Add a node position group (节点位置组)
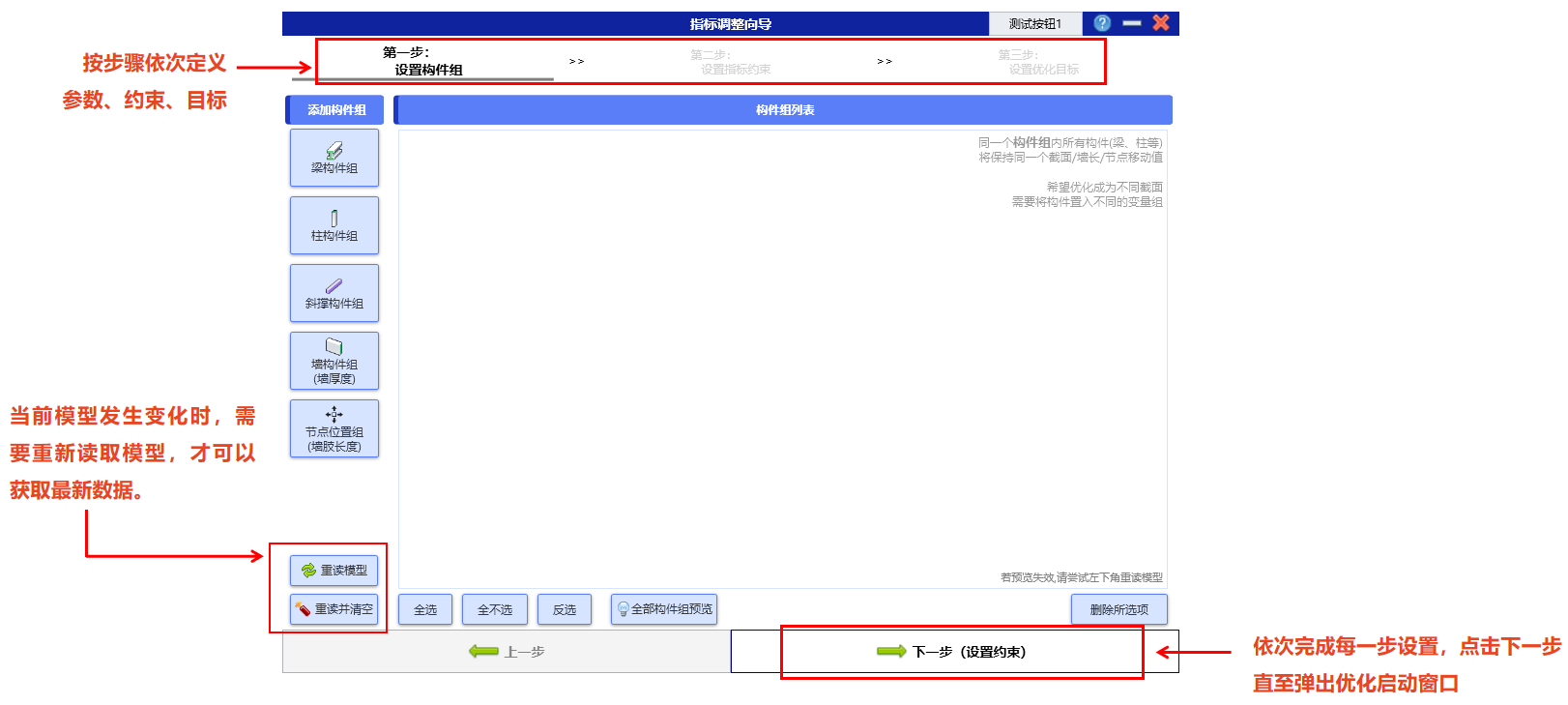 [x=334, y=428]
